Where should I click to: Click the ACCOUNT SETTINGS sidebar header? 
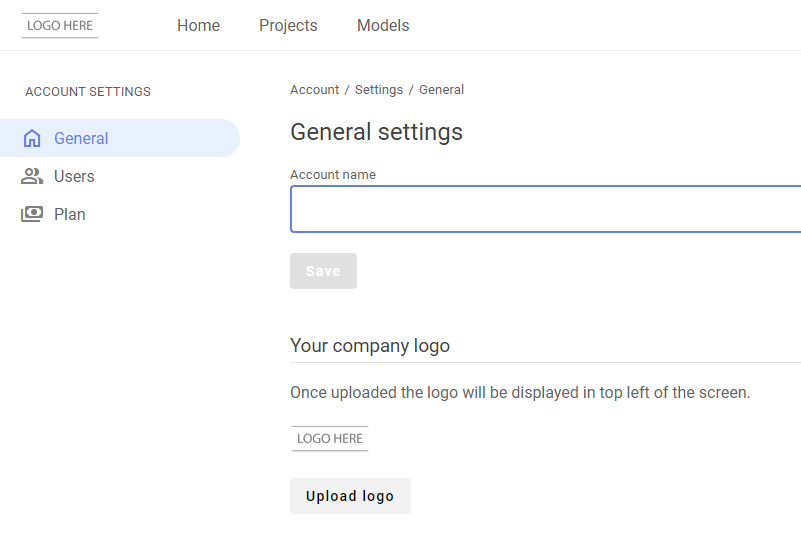click(88, 91)
